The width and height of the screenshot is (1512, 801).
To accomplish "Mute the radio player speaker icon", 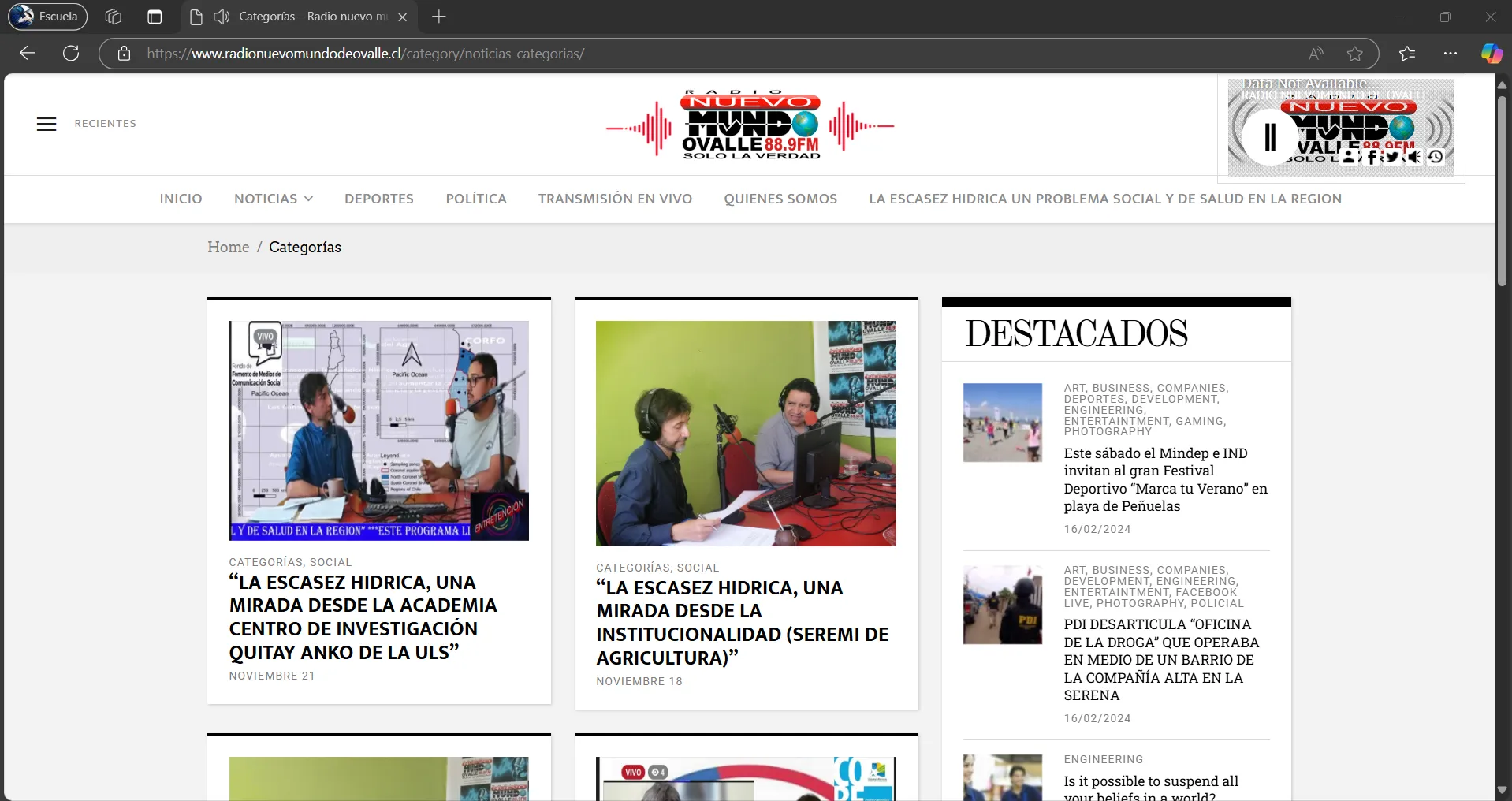I will click(1414, 157).
